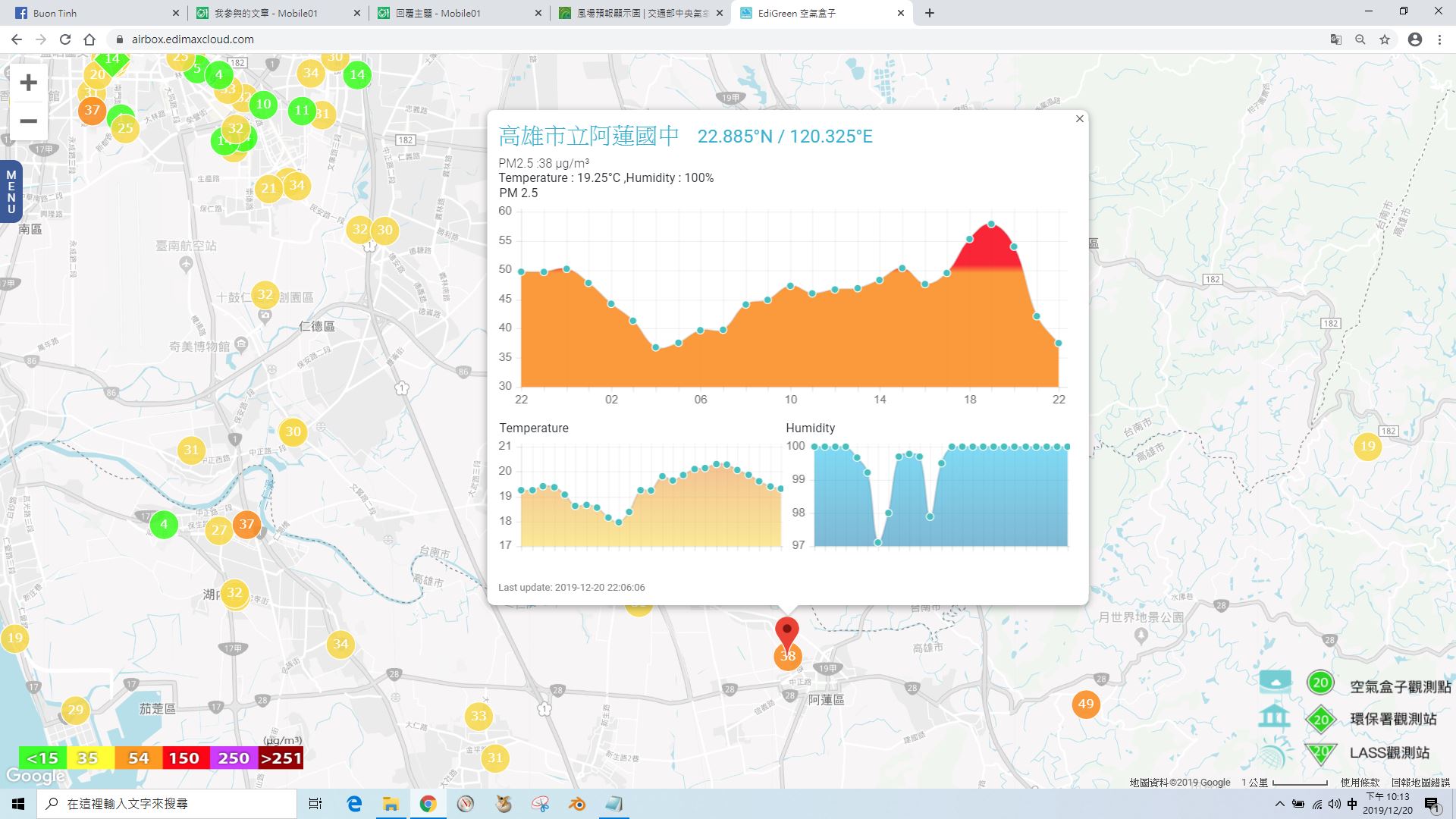Viewport: 1456px width, 819px height.
Task: Click the green circle 20 legend marker
Action: pos(1320,682)
